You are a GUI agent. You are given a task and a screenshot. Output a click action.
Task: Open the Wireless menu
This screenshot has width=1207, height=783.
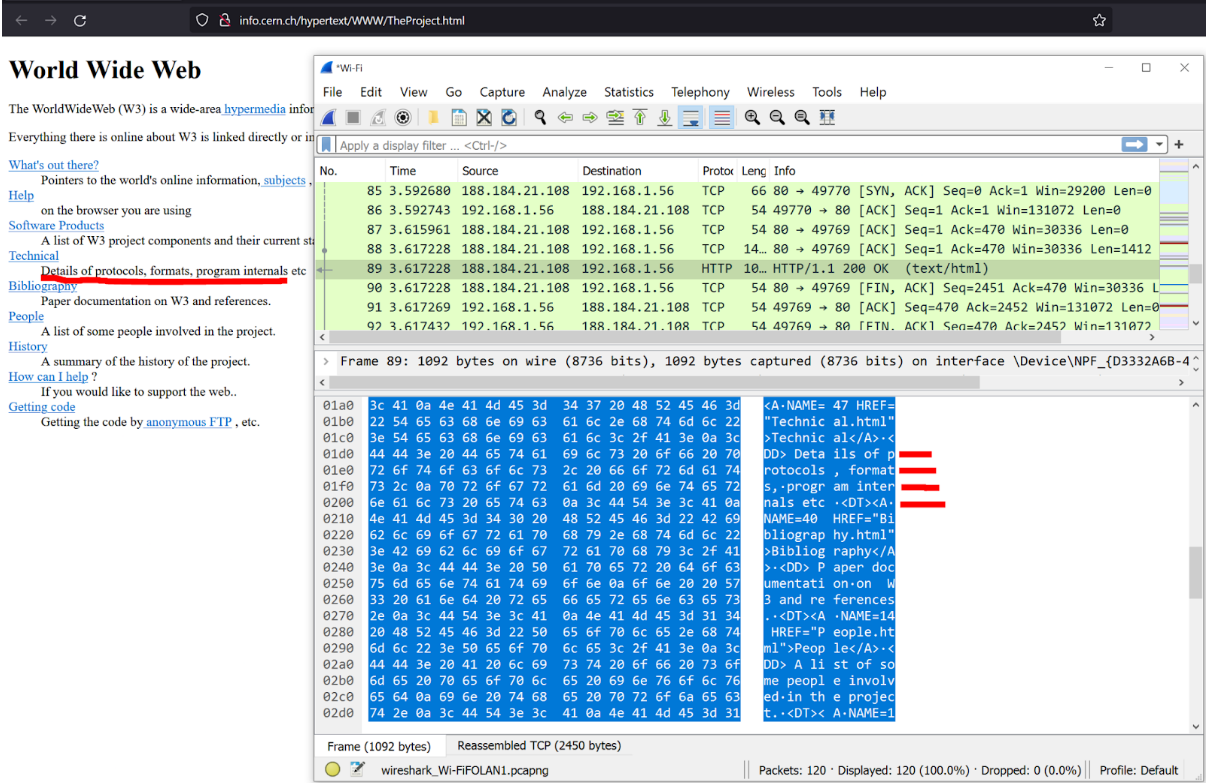pyautogui.click(x=771, y=92)
